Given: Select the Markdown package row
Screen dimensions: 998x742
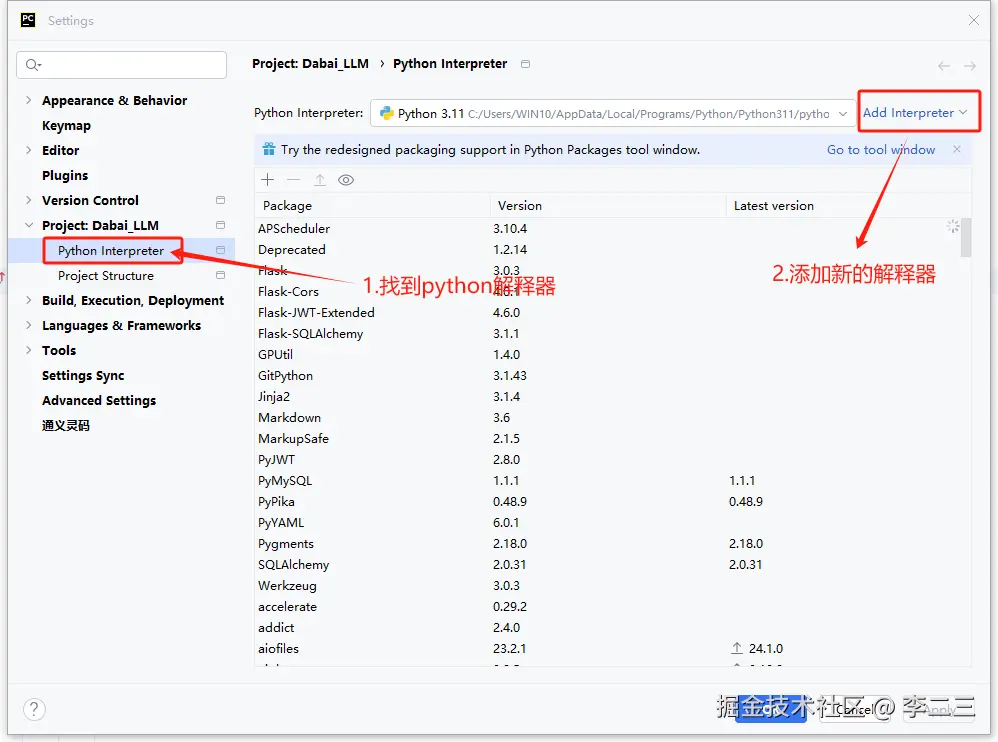Looking at the screenshot, I should (x=608, y=417).
